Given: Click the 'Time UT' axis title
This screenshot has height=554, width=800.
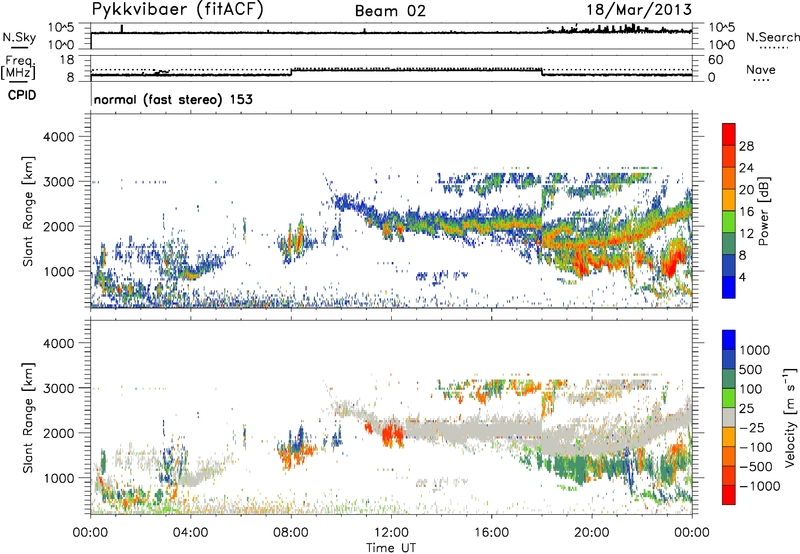Looking at the screenshot, I should [x=391, y=547].
